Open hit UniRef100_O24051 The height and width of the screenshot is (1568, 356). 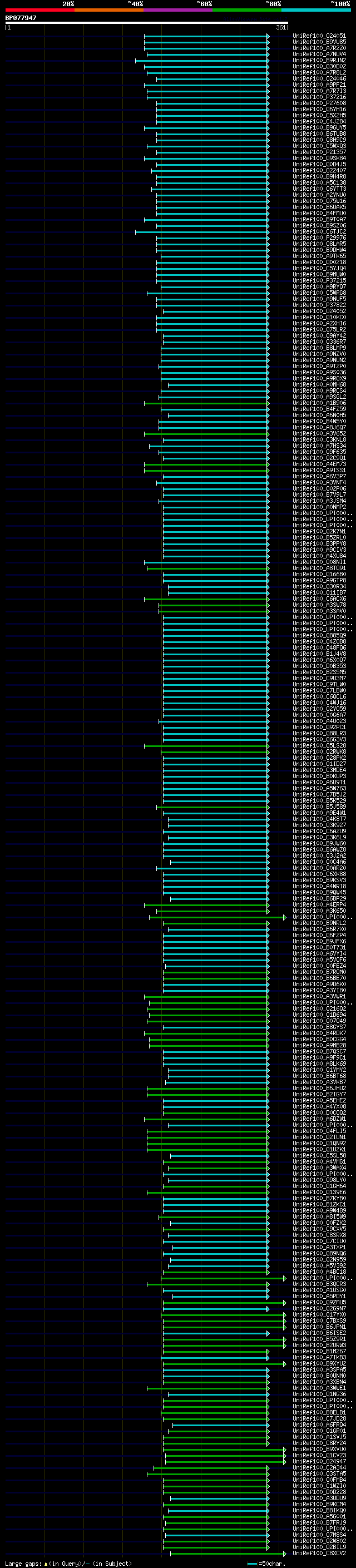click(x=319, y=36)
